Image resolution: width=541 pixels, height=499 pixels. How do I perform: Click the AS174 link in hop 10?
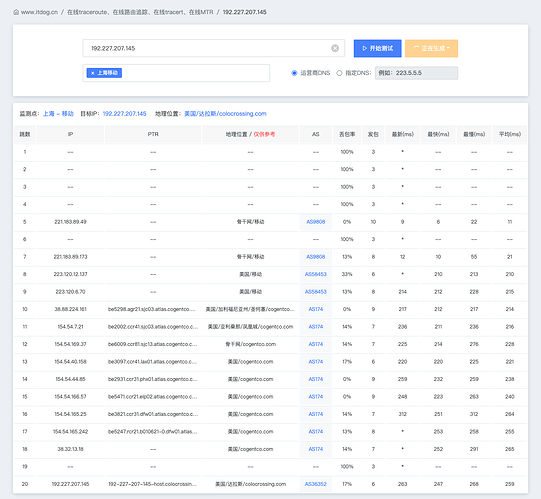(x=316, y=309)
